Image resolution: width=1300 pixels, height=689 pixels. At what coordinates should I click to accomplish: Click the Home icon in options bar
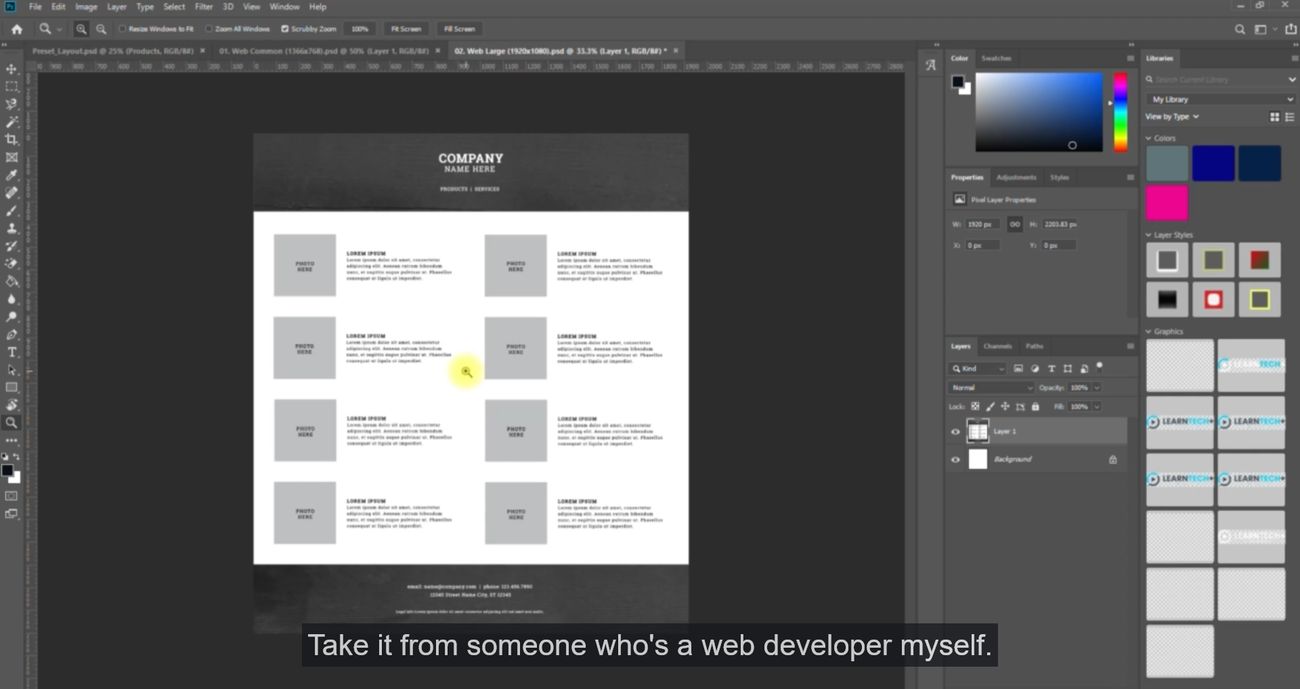(x=16, y=29)
